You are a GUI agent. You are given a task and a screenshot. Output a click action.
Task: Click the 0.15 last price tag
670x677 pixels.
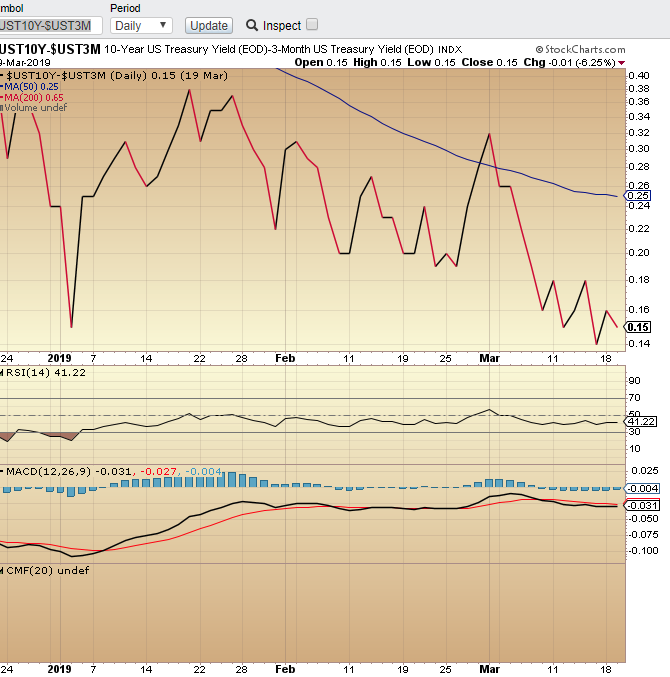click(x=638, y=327)
